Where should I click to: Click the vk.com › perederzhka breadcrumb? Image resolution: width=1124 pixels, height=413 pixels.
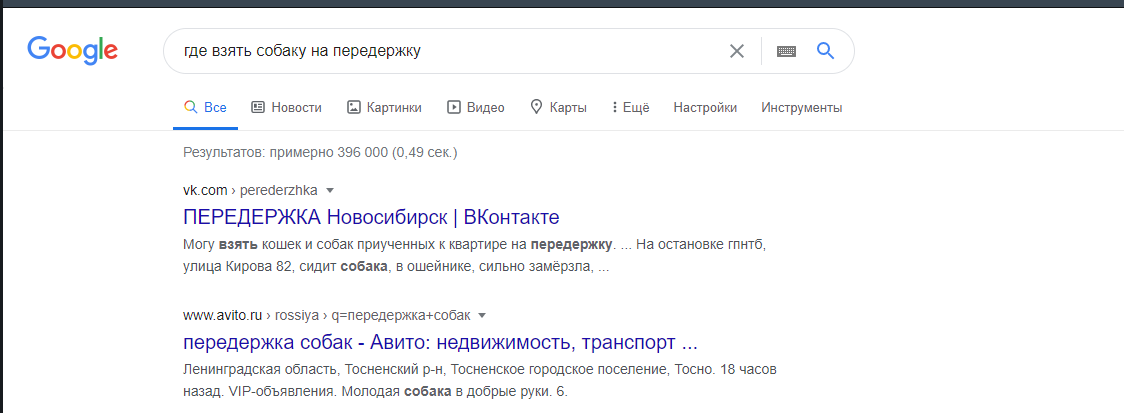(250, 191)
